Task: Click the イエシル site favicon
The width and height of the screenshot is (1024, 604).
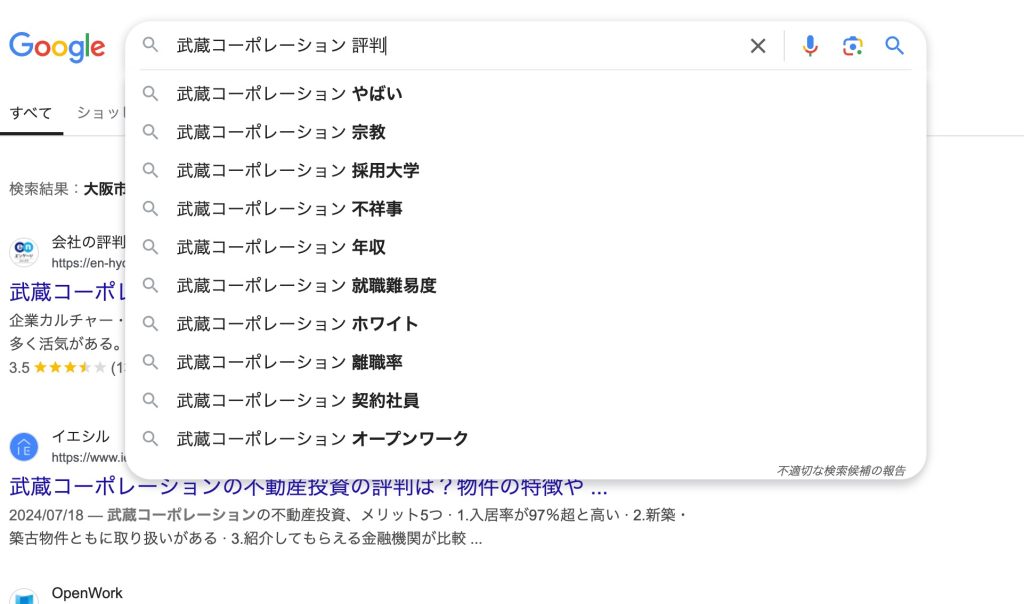Action: point(24,447)
